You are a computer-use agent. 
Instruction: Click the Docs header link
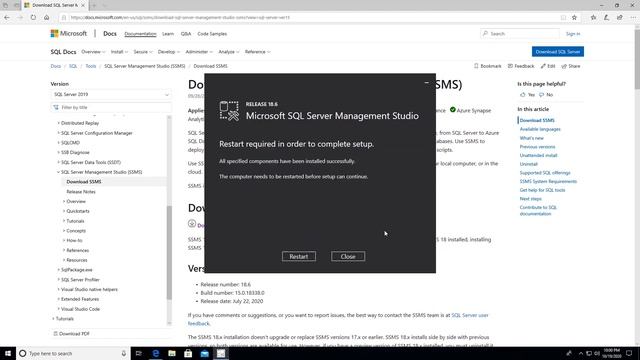tap(110, 33)
